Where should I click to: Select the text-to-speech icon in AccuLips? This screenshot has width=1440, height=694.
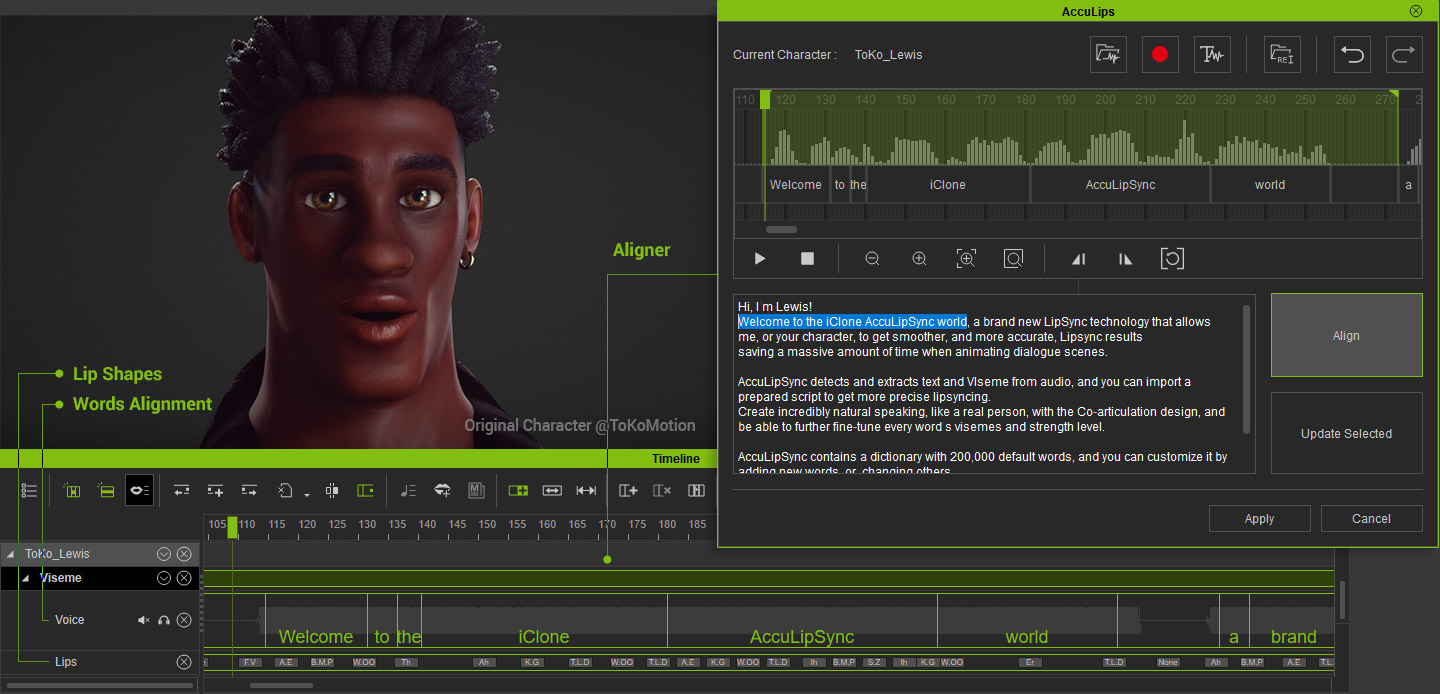(1212, 54)
